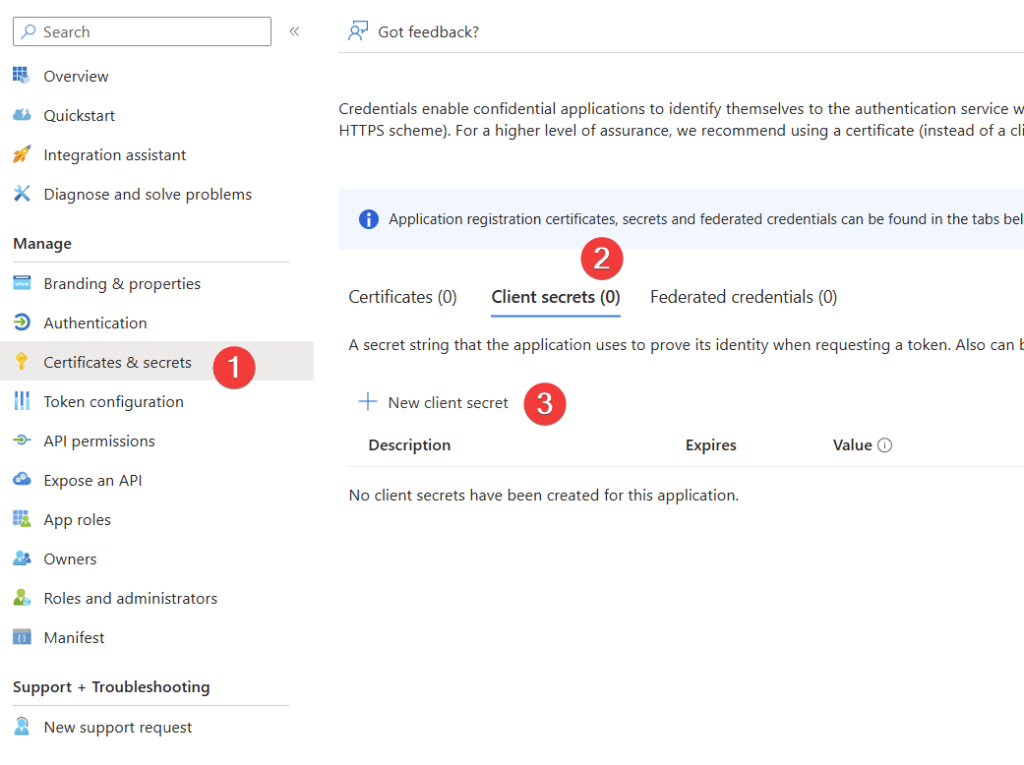Image resolution: width=1024 pixels, height=765 pixels.
Task: Click the Diagnose and solve problems wrench icon
Action: coord(22,194)
